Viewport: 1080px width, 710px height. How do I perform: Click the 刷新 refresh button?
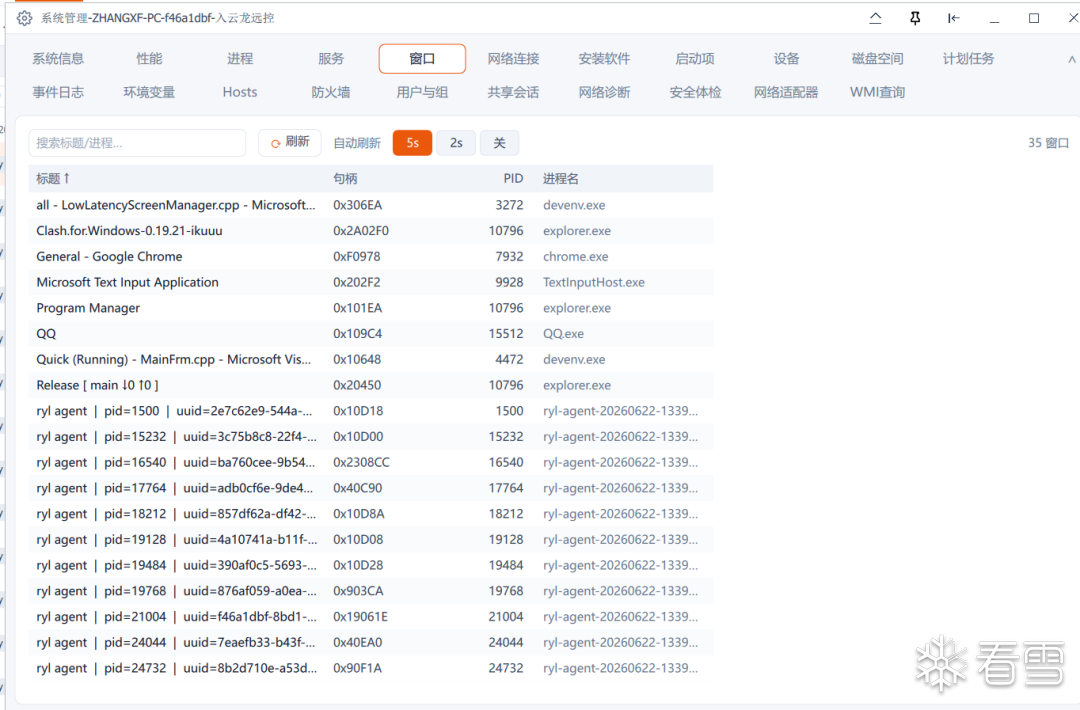pos(290,143)
